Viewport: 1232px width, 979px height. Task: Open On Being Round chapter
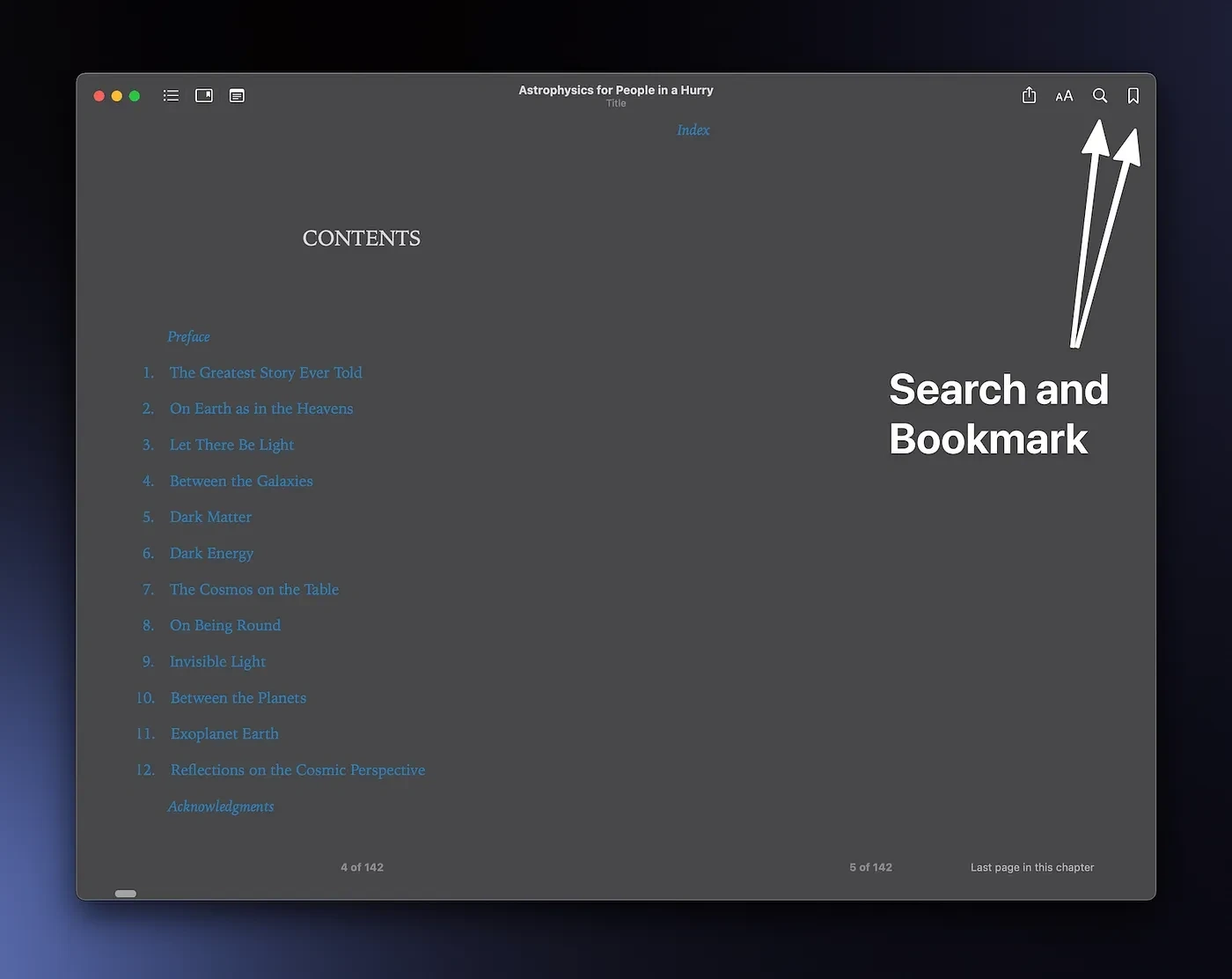225,625
